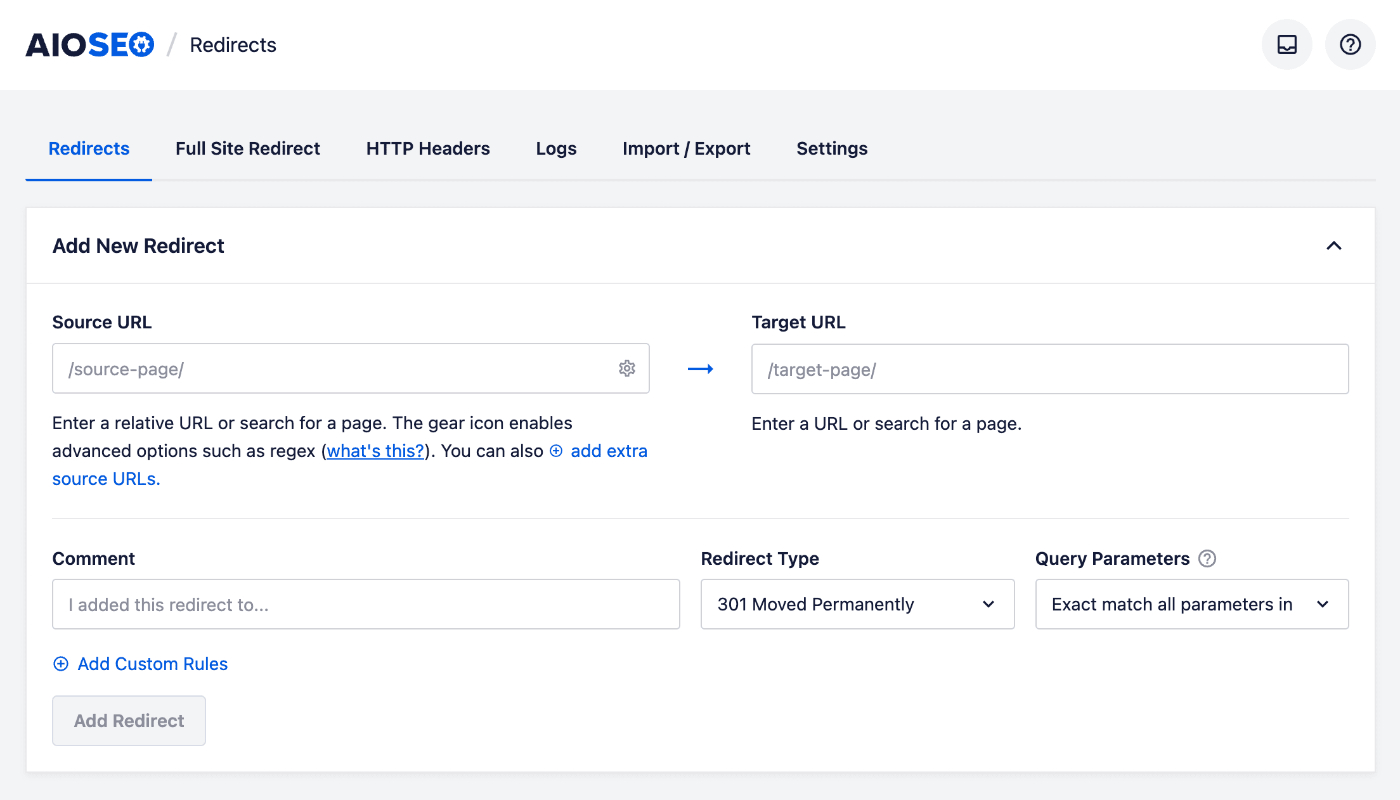Switch to the Full Site Redirect tab
1400x800 pixels.
[247, 148]
